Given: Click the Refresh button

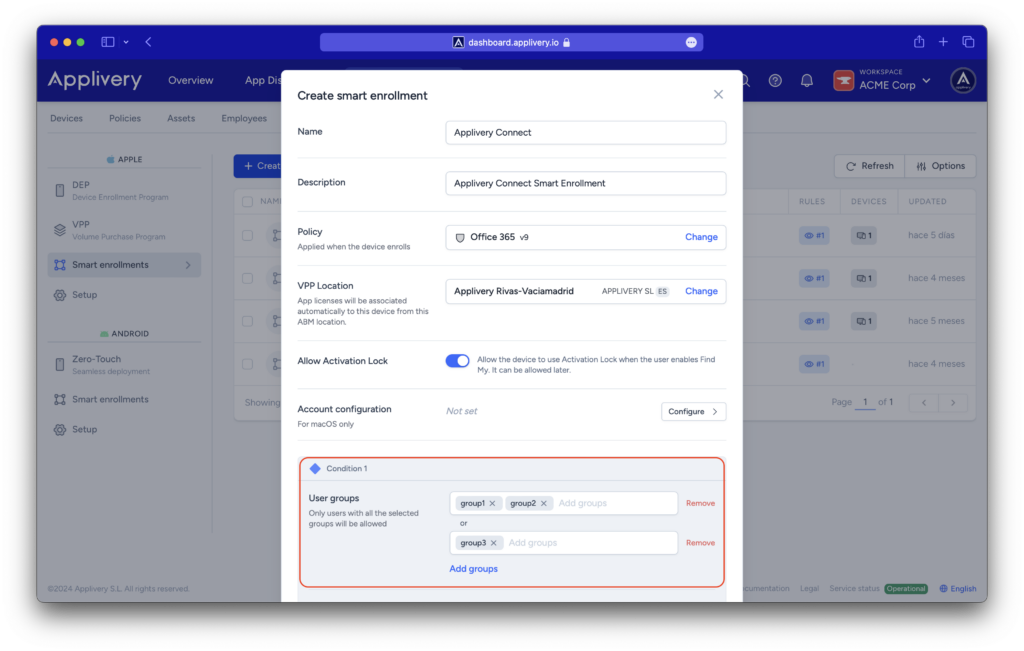Looking at the screenshot, I should coord(869,166).
